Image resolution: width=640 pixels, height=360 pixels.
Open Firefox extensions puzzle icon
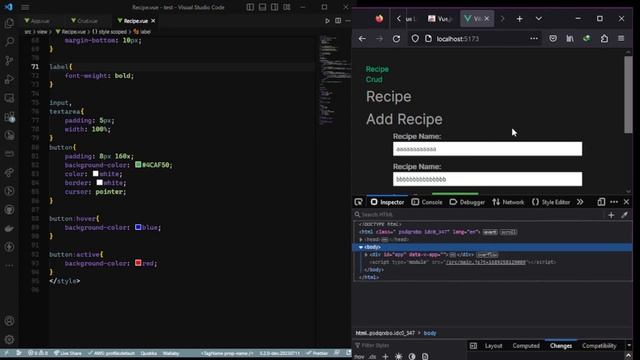click(604, 38)
